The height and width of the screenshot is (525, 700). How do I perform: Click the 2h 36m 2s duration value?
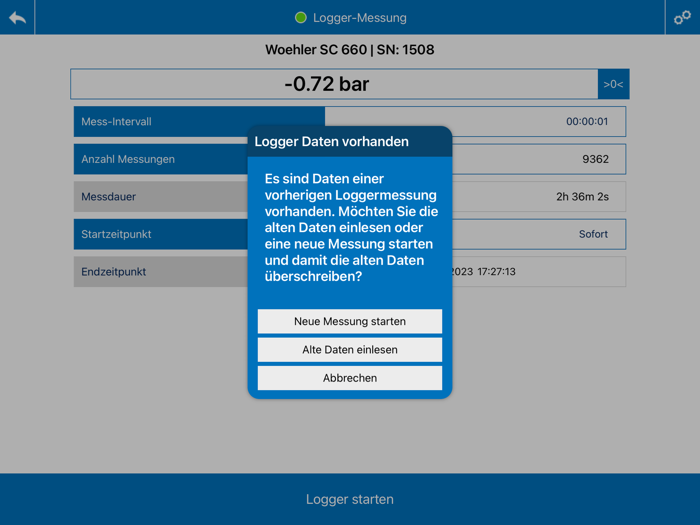582,196
